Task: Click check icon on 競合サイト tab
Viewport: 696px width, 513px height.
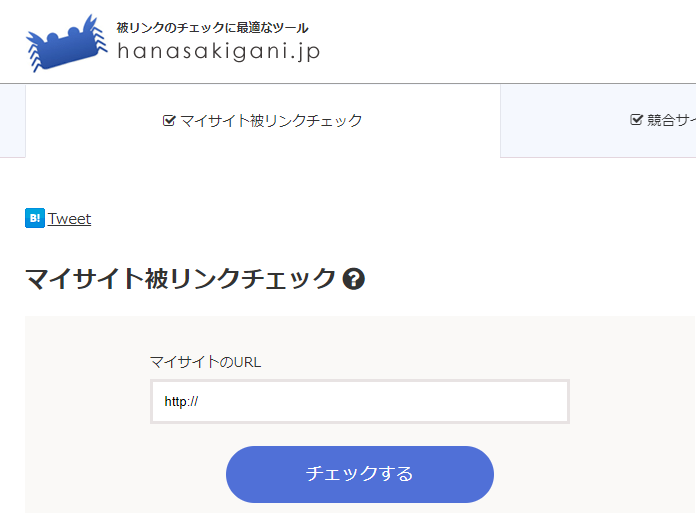Action: click(636, 120)
